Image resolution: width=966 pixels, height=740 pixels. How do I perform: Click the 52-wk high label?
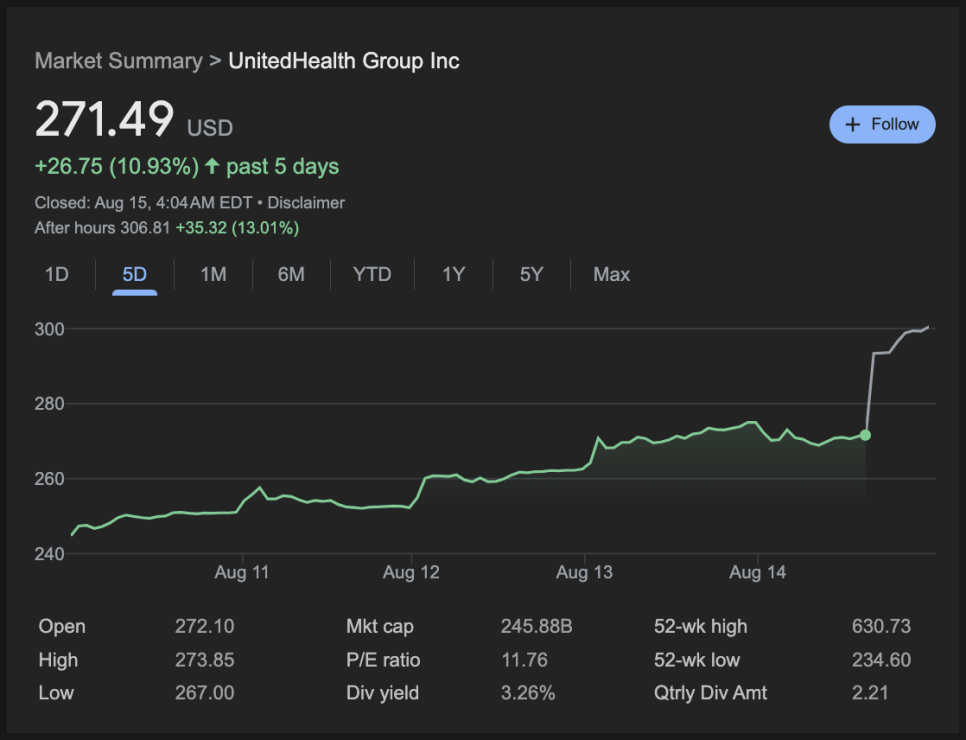700,626
